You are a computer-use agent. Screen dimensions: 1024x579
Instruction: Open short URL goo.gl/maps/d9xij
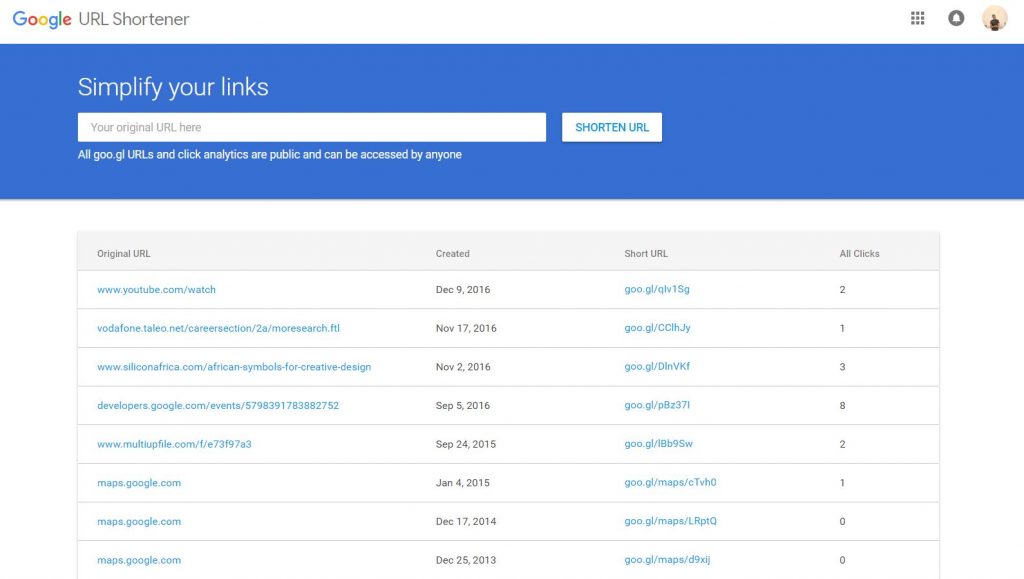(667, 559)
